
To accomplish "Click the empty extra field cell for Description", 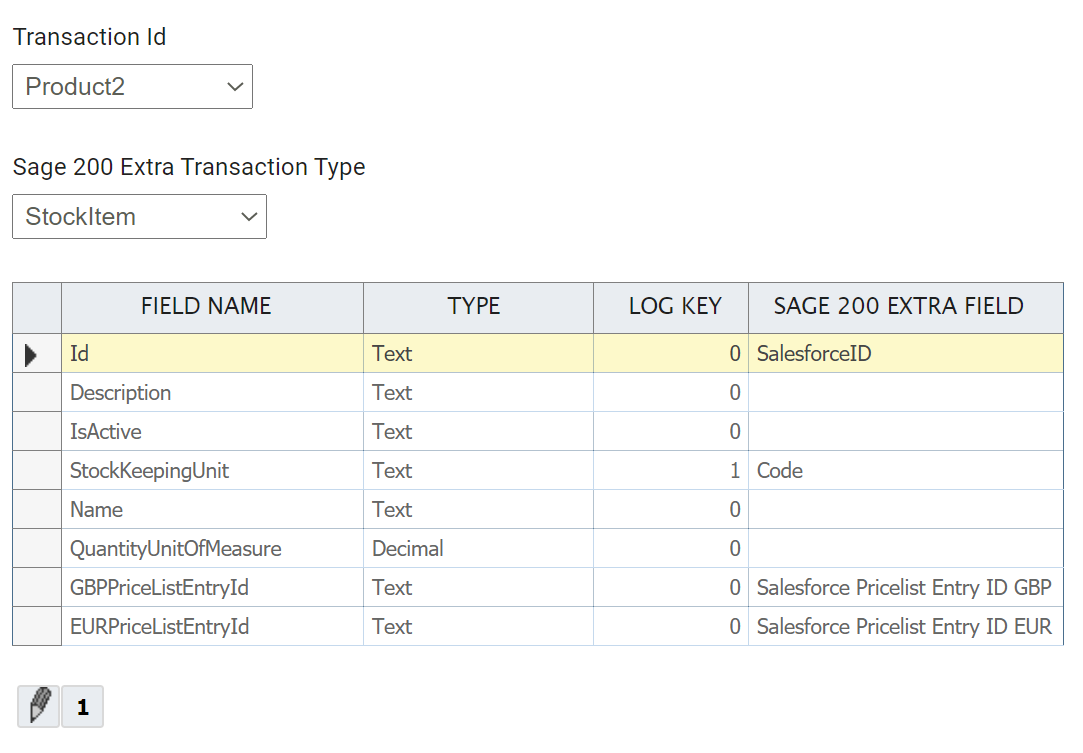I will click(x=905, y=392).
